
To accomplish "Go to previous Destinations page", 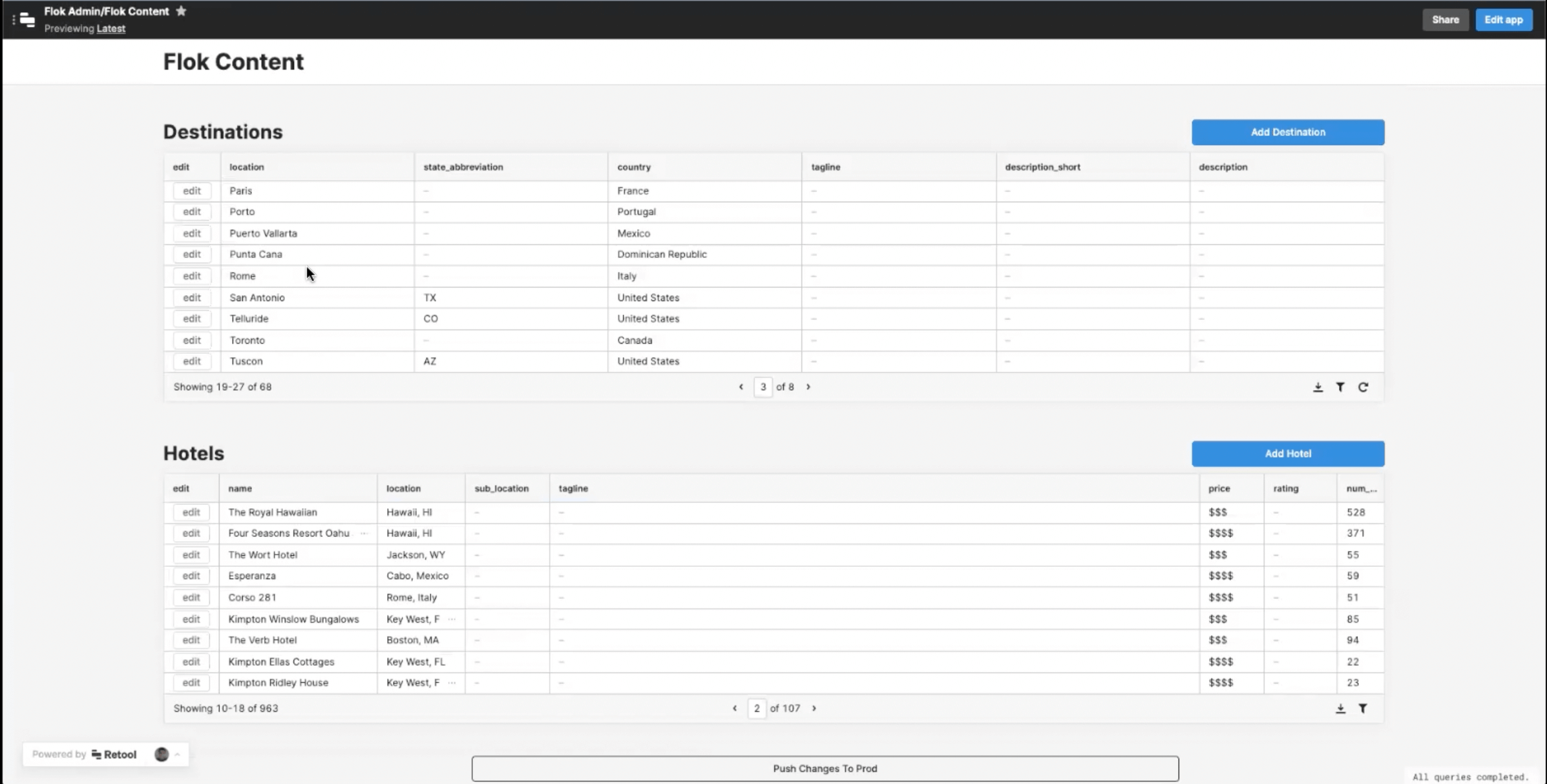I will [741, 387].
